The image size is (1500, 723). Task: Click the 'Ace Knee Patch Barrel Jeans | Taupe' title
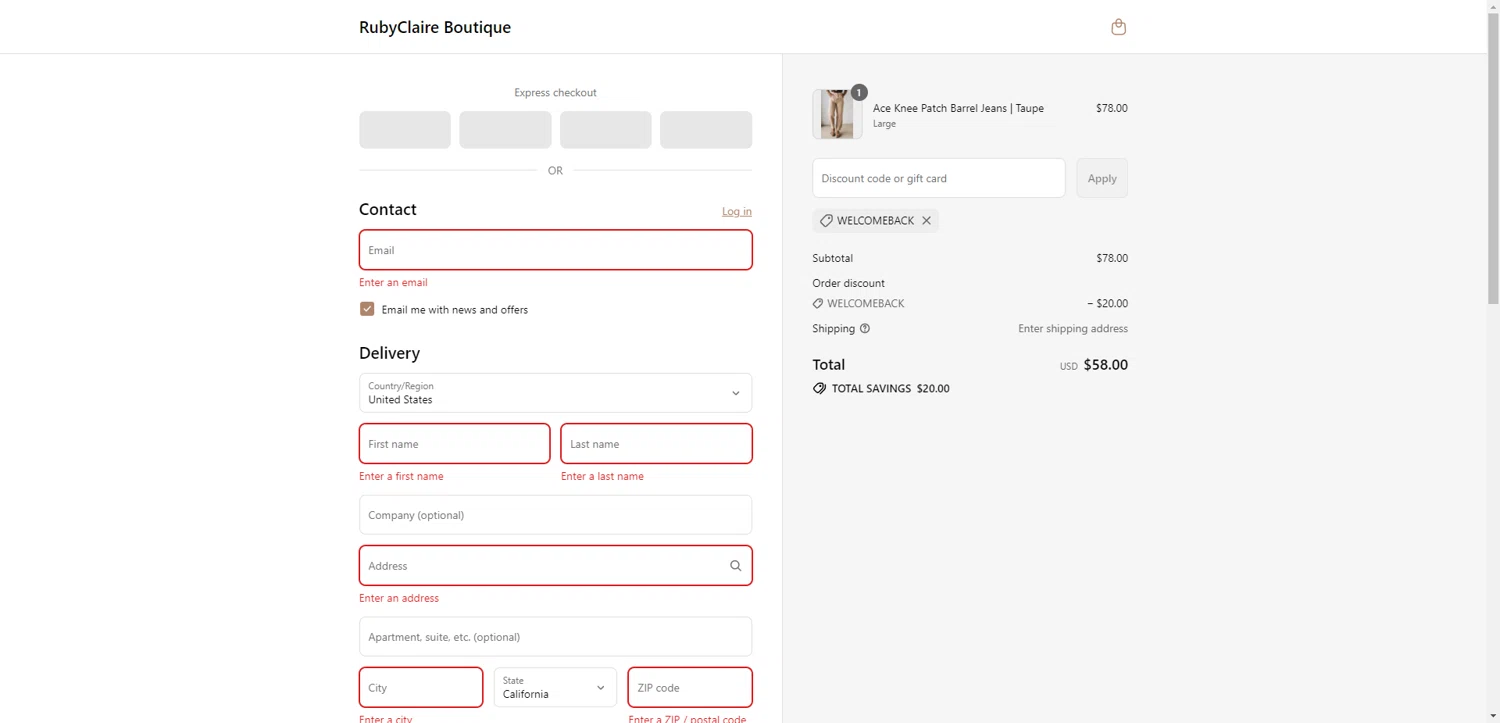click(x=958, y=108)
